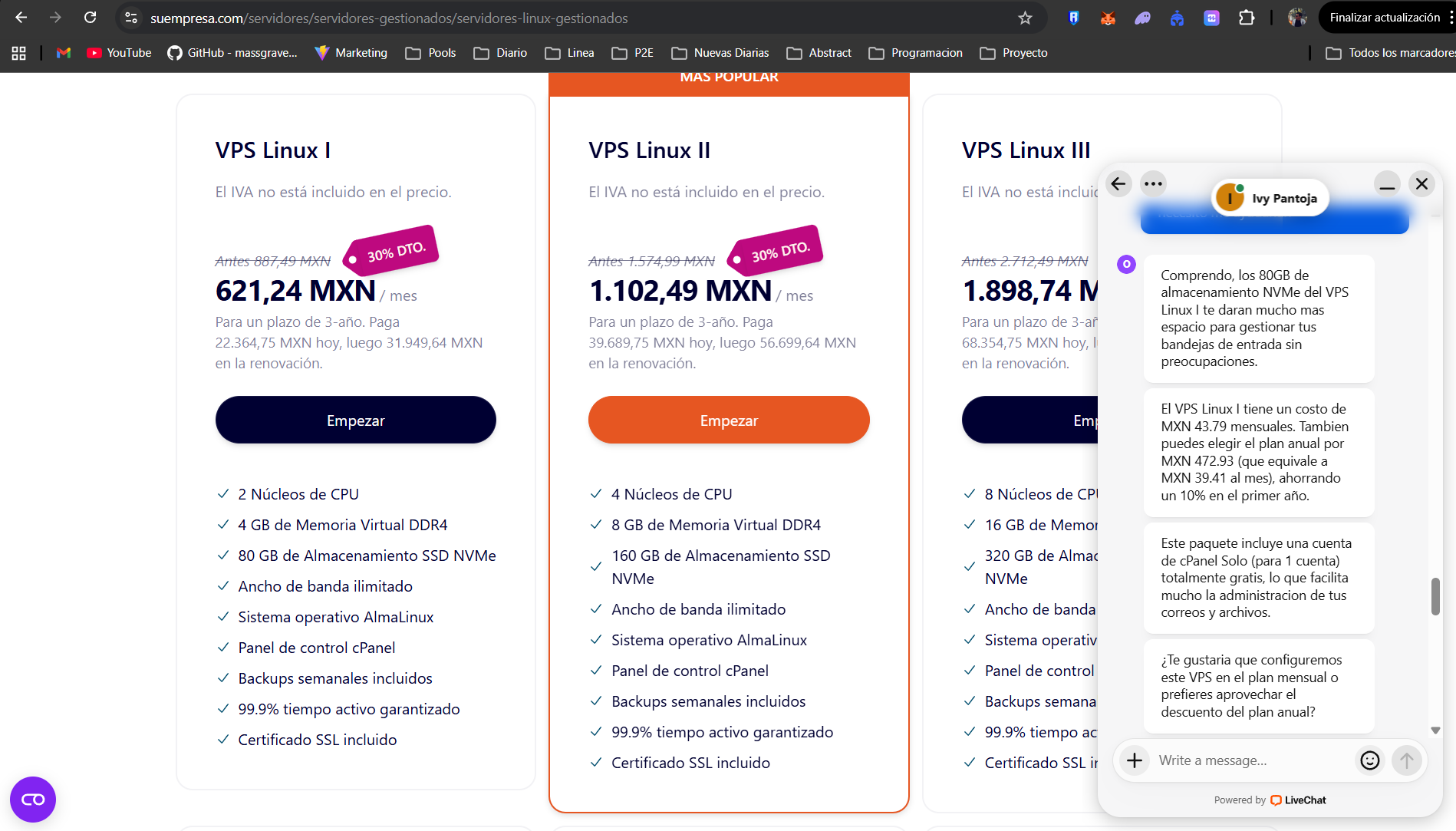Screen dimensions: 1456x831
Task: Click the chat back arrow icon
Action: tap(1118, 184)
